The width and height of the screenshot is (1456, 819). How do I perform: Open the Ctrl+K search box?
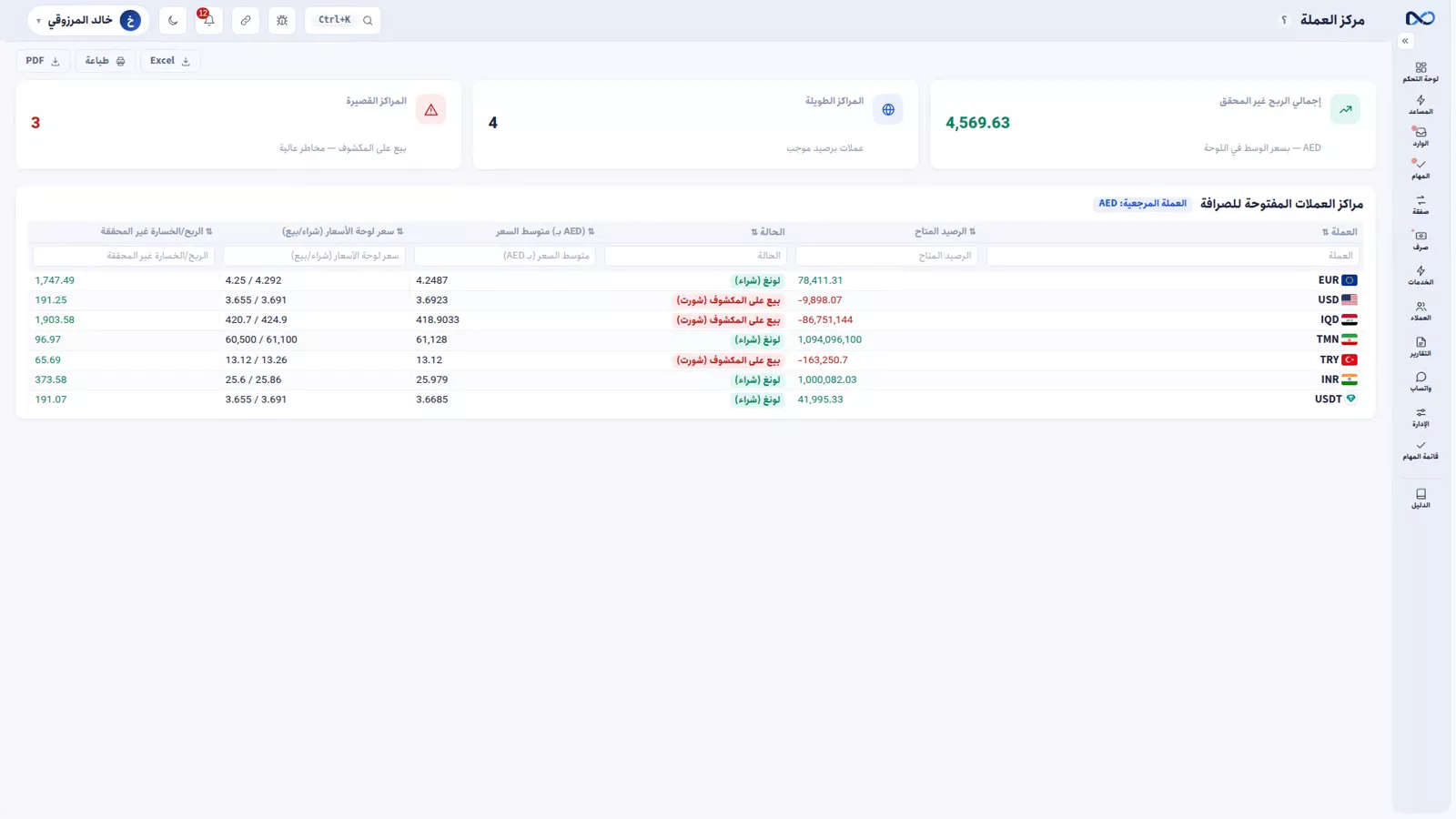click(x=343, y=20)
